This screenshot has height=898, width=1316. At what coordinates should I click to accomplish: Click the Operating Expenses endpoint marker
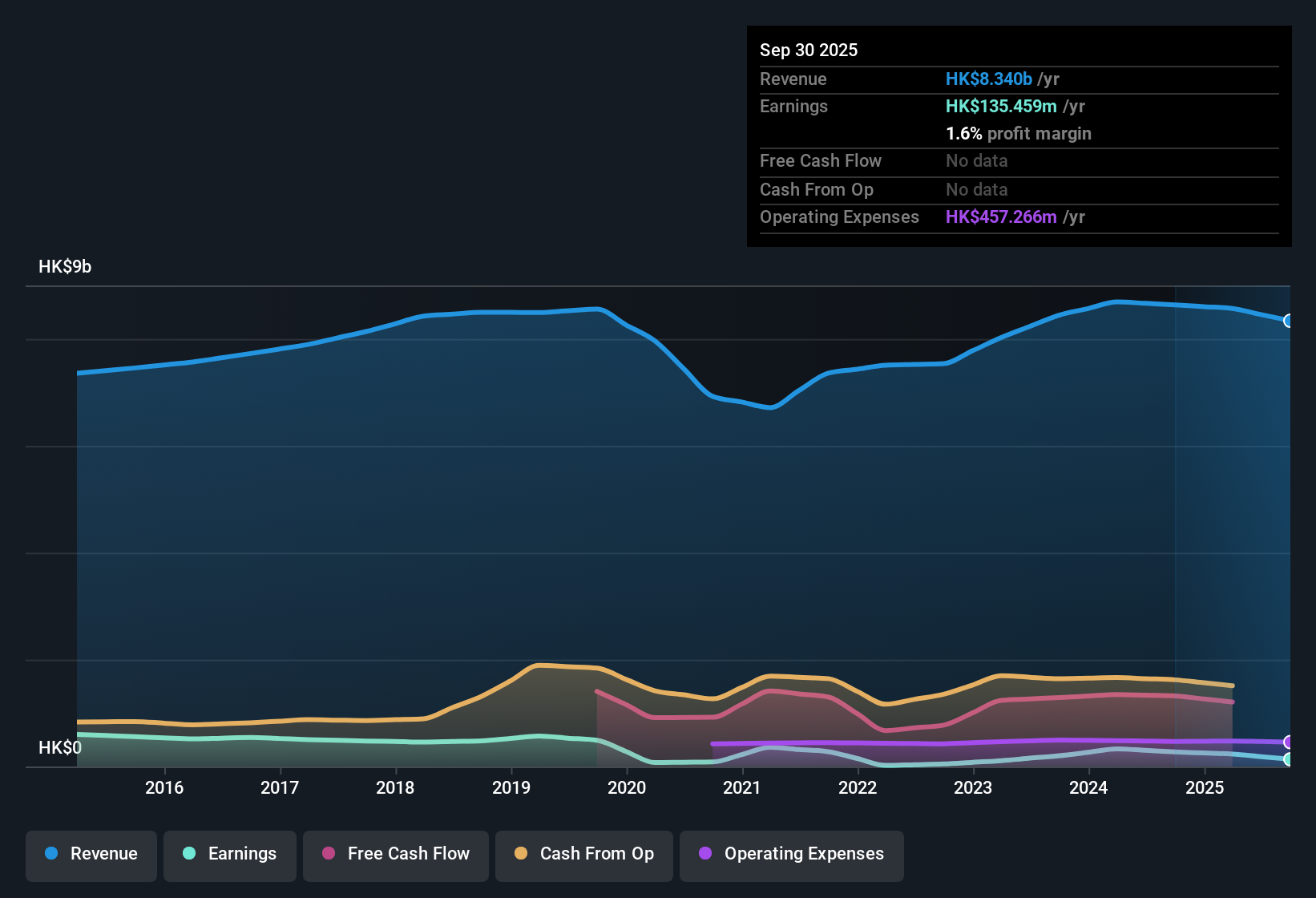pyautogui.click(x=1287, y=740)
